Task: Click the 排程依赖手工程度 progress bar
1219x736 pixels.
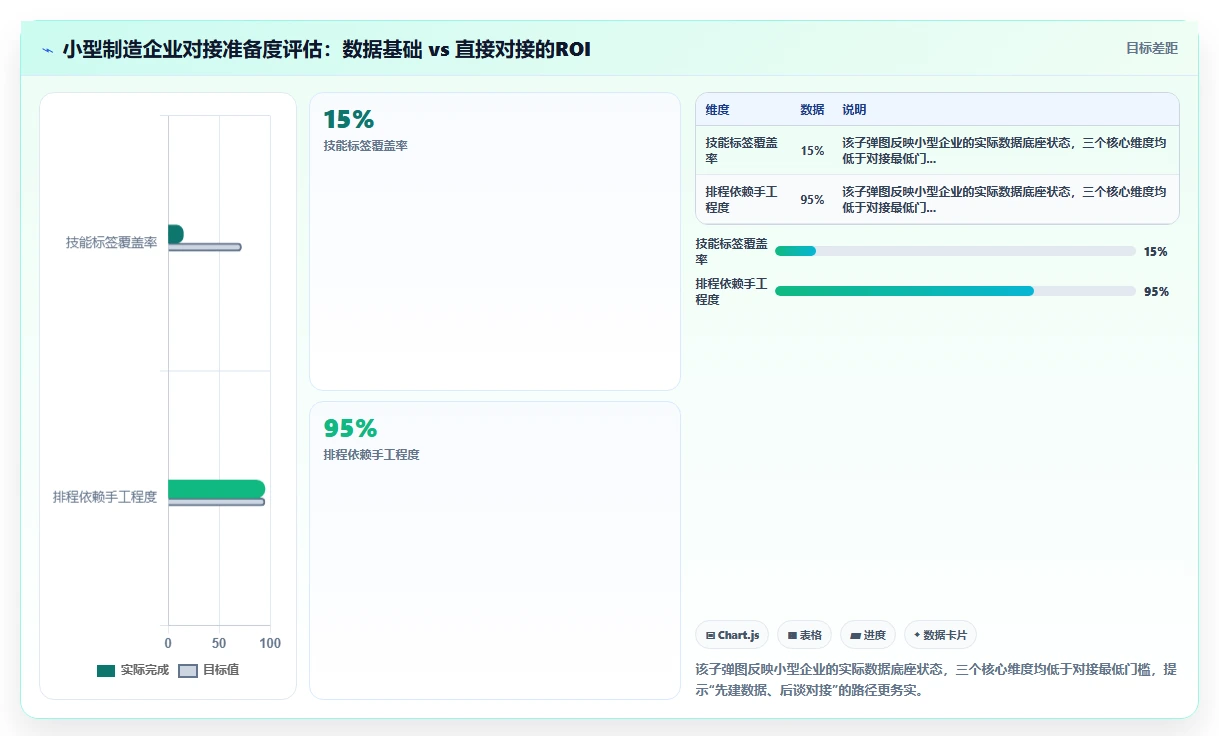Action: 955,291
